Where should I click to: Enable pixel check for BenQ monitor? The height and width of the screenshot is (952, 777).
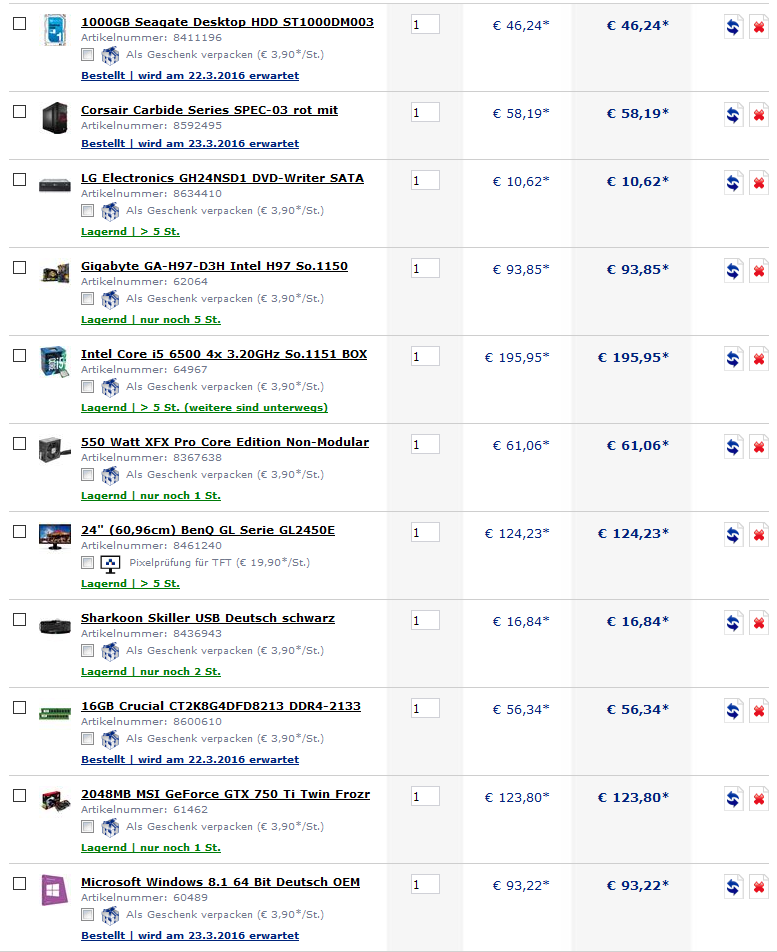pos(88,563)
